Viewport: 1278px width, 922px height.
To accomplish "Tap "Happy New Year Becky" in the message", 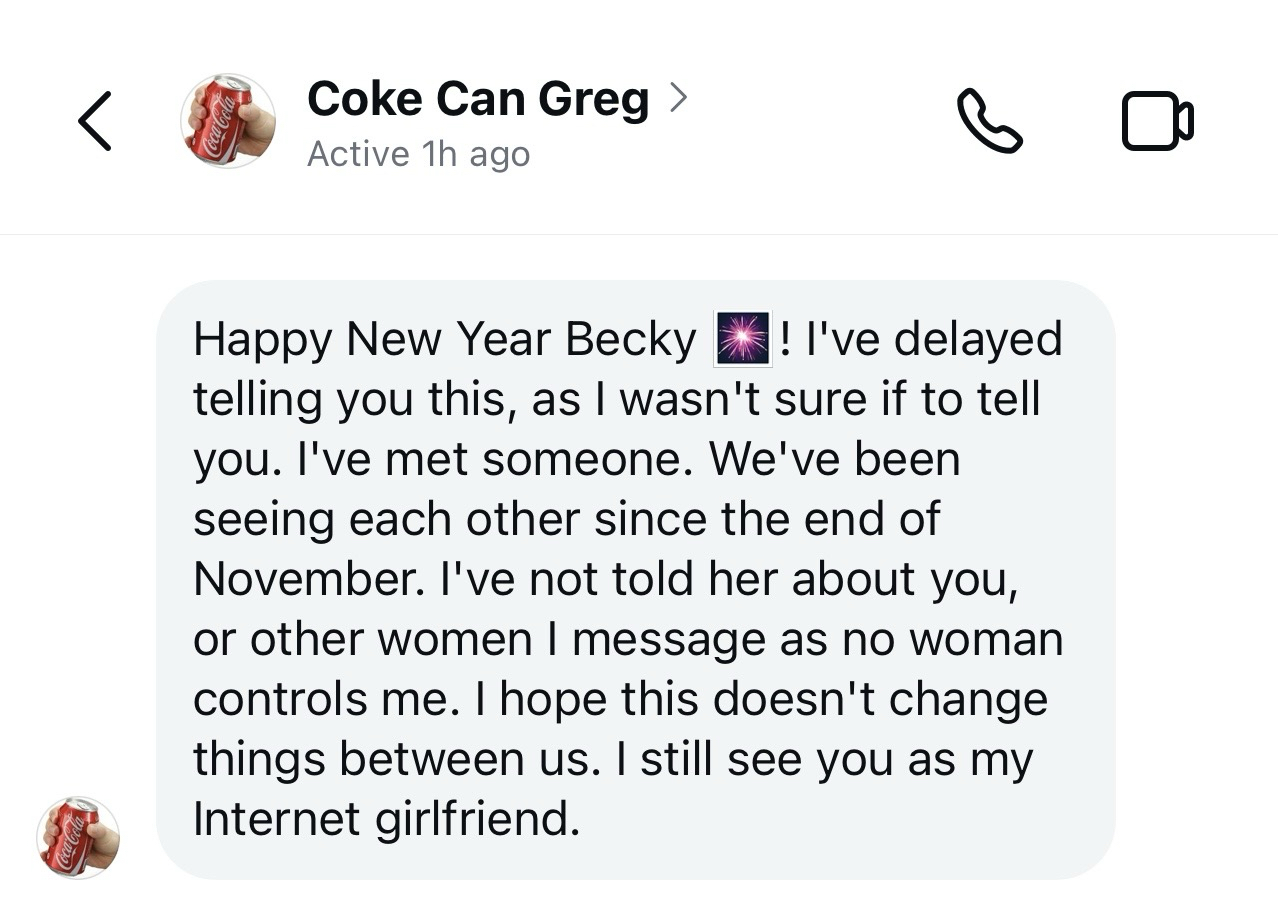I will (443, 340).
